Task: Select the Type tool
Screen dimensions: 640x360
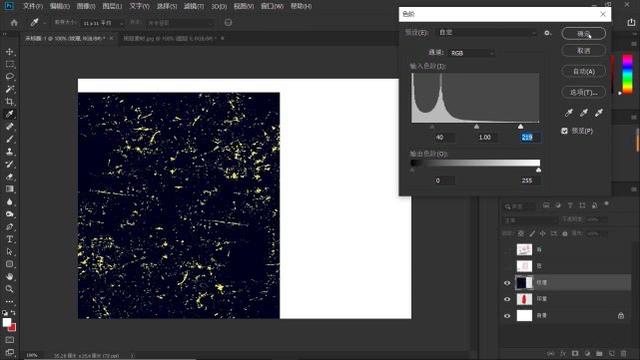Action: tap(9, 239)
